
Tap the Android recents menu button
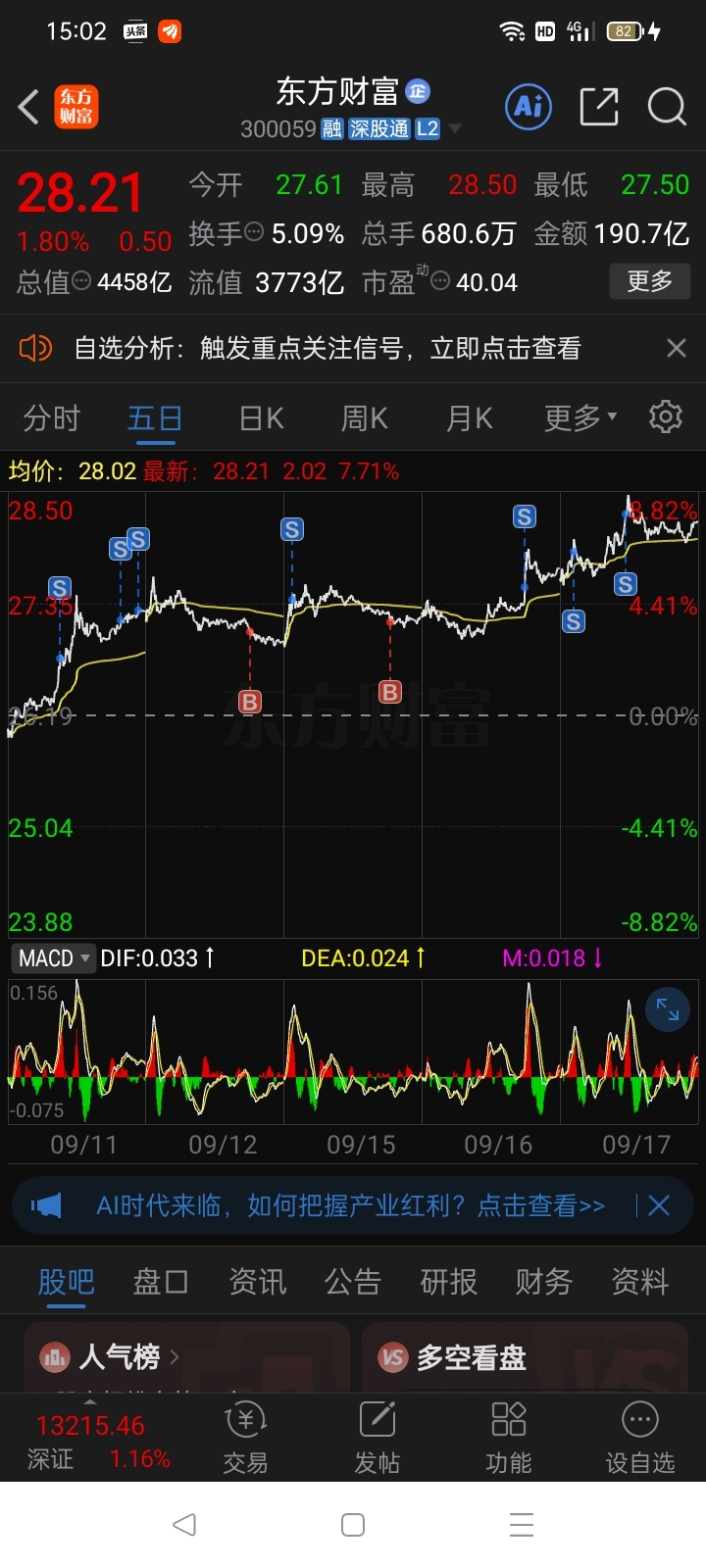522,1524
